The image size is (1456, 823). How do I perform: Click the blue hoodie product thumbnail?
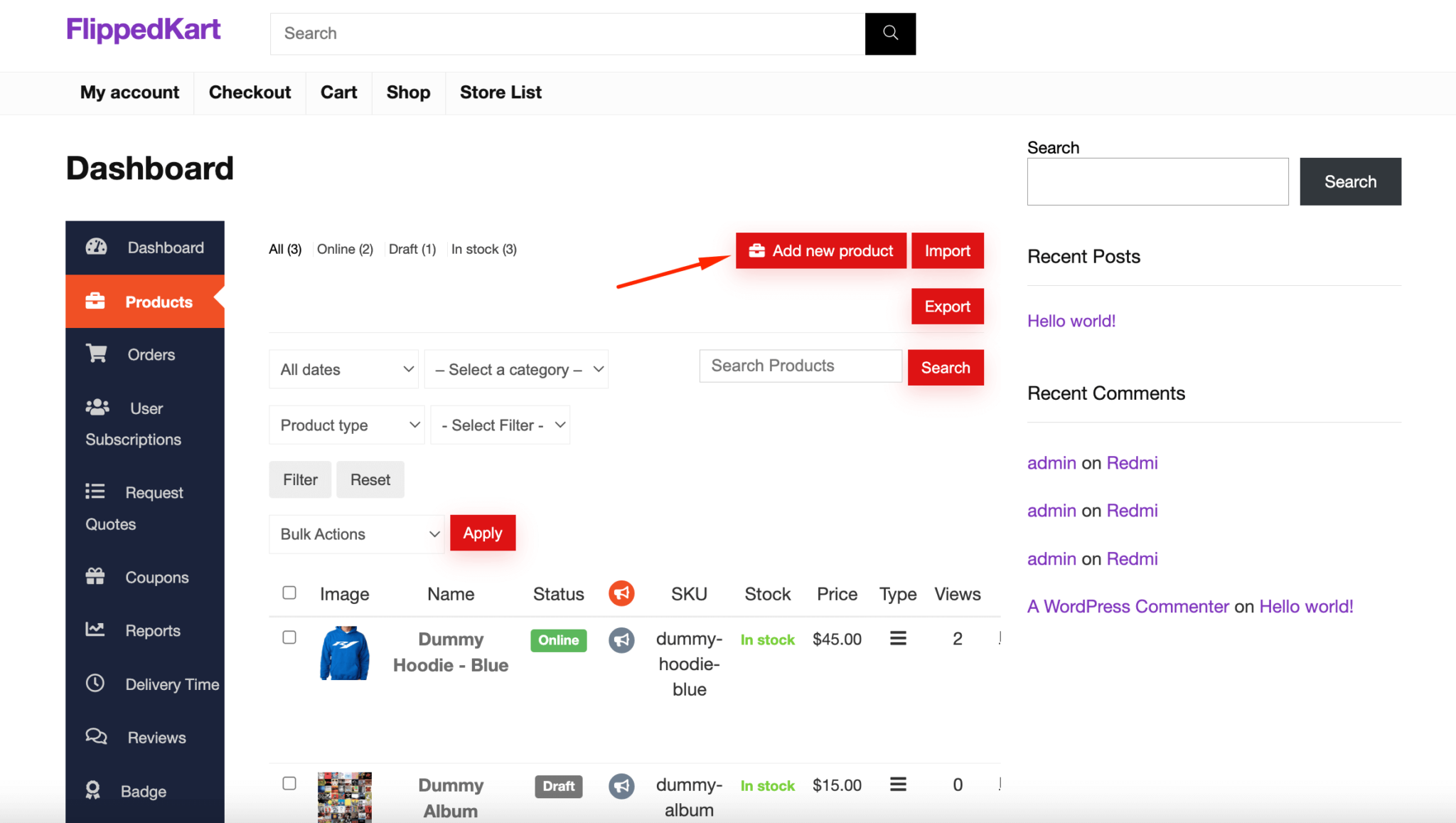click(345, 653)
